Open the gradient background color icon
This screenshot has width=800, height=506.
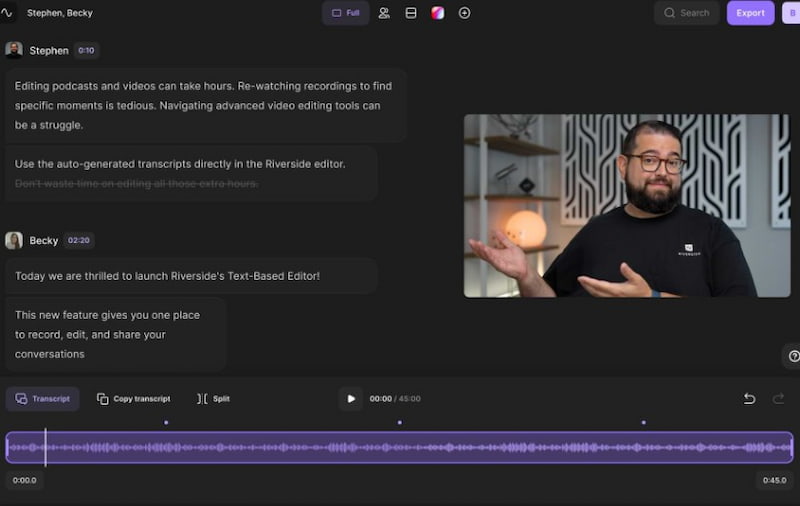click(x=438, y=13)
